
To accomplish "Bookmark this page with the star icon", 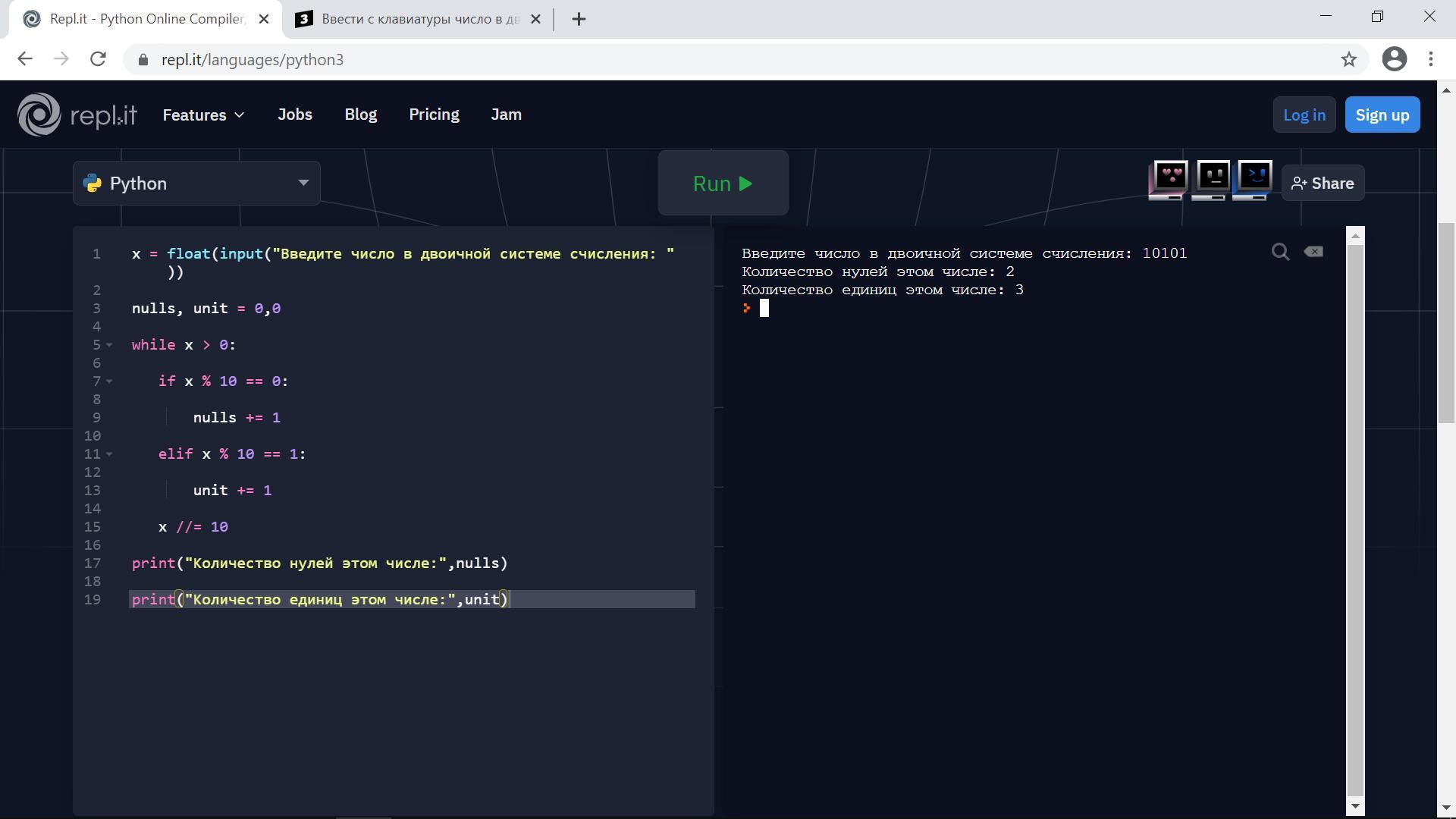I will click(x=1348, y=59).
